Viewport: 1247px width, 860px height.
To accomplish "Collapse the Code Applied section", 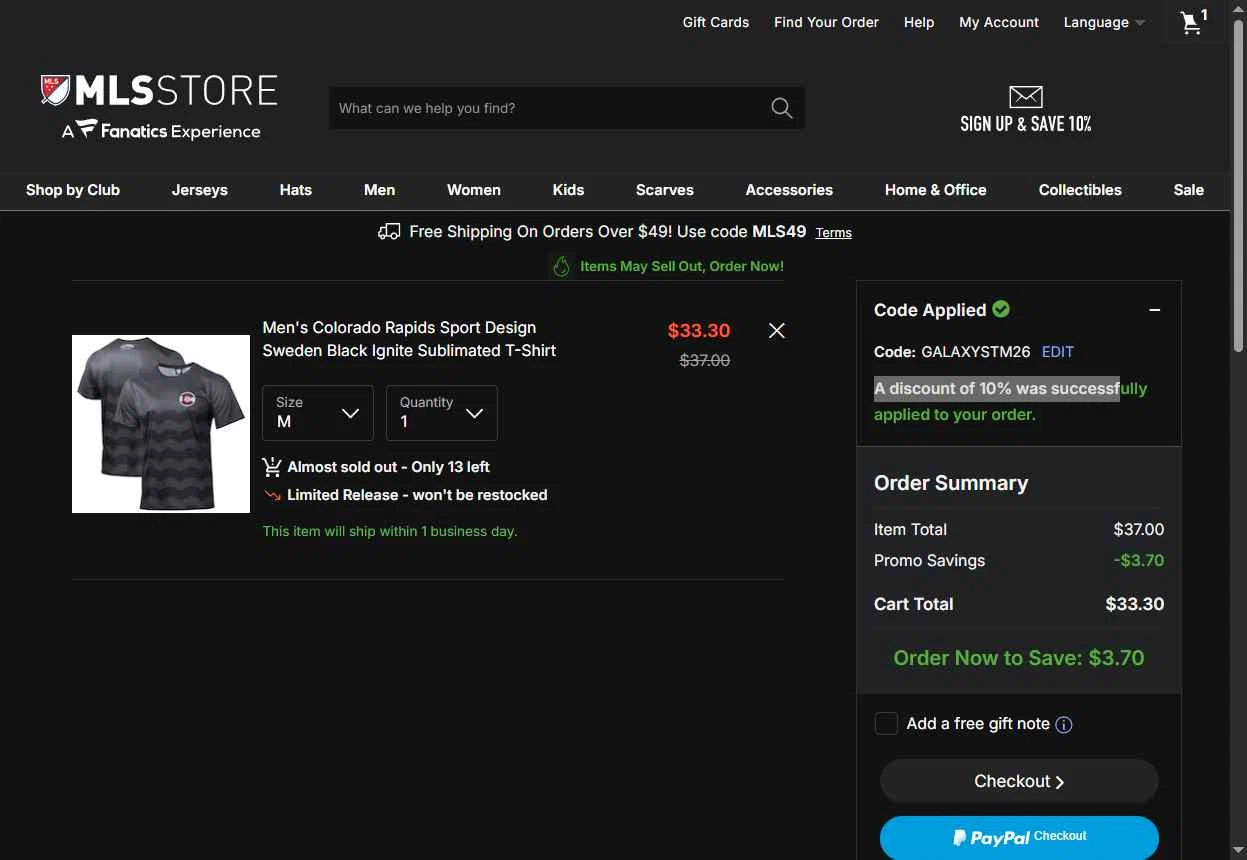I will [1155, 310].
